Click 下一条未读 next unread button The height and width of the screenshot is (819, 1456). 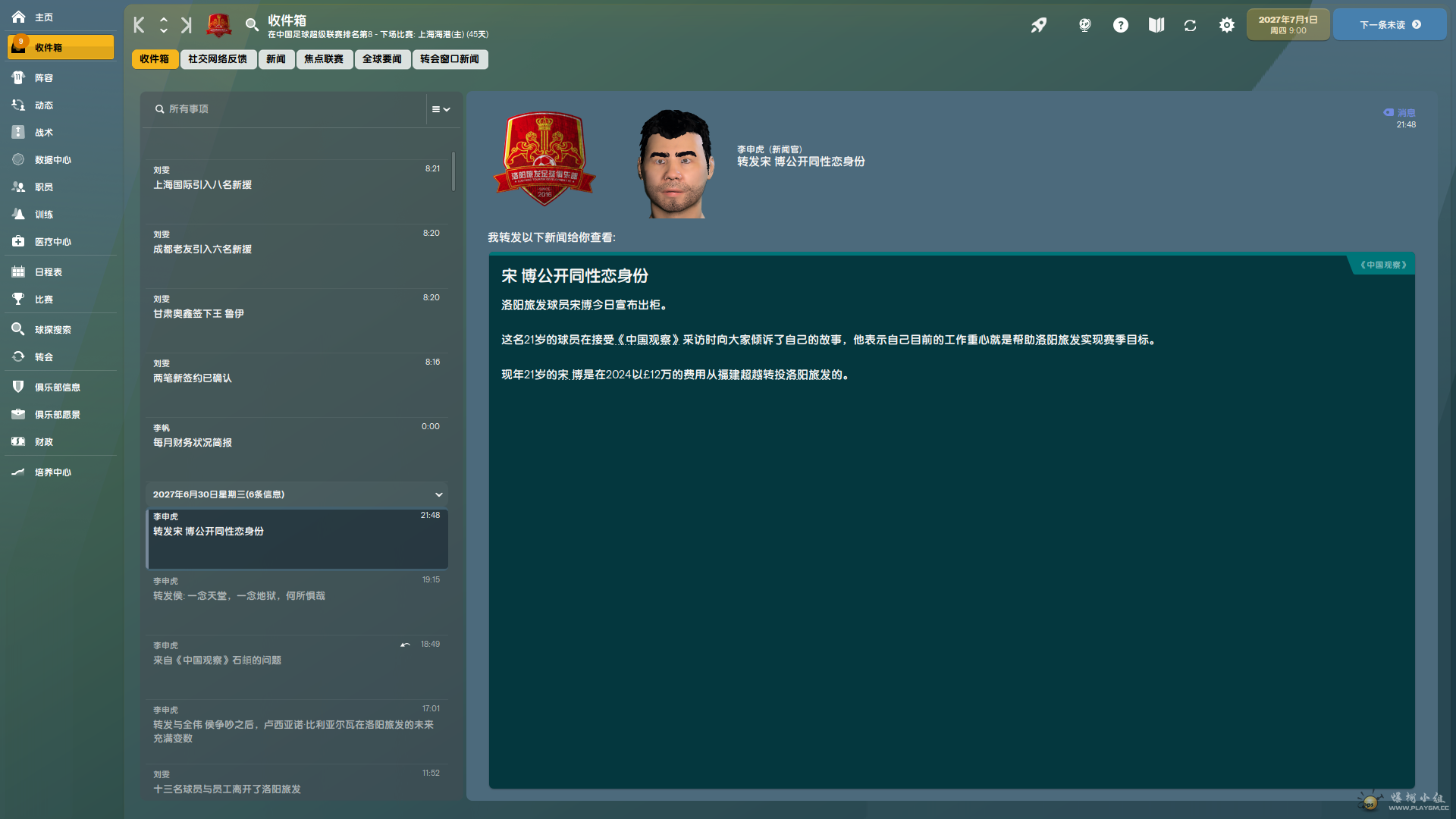pos(1389,25)
